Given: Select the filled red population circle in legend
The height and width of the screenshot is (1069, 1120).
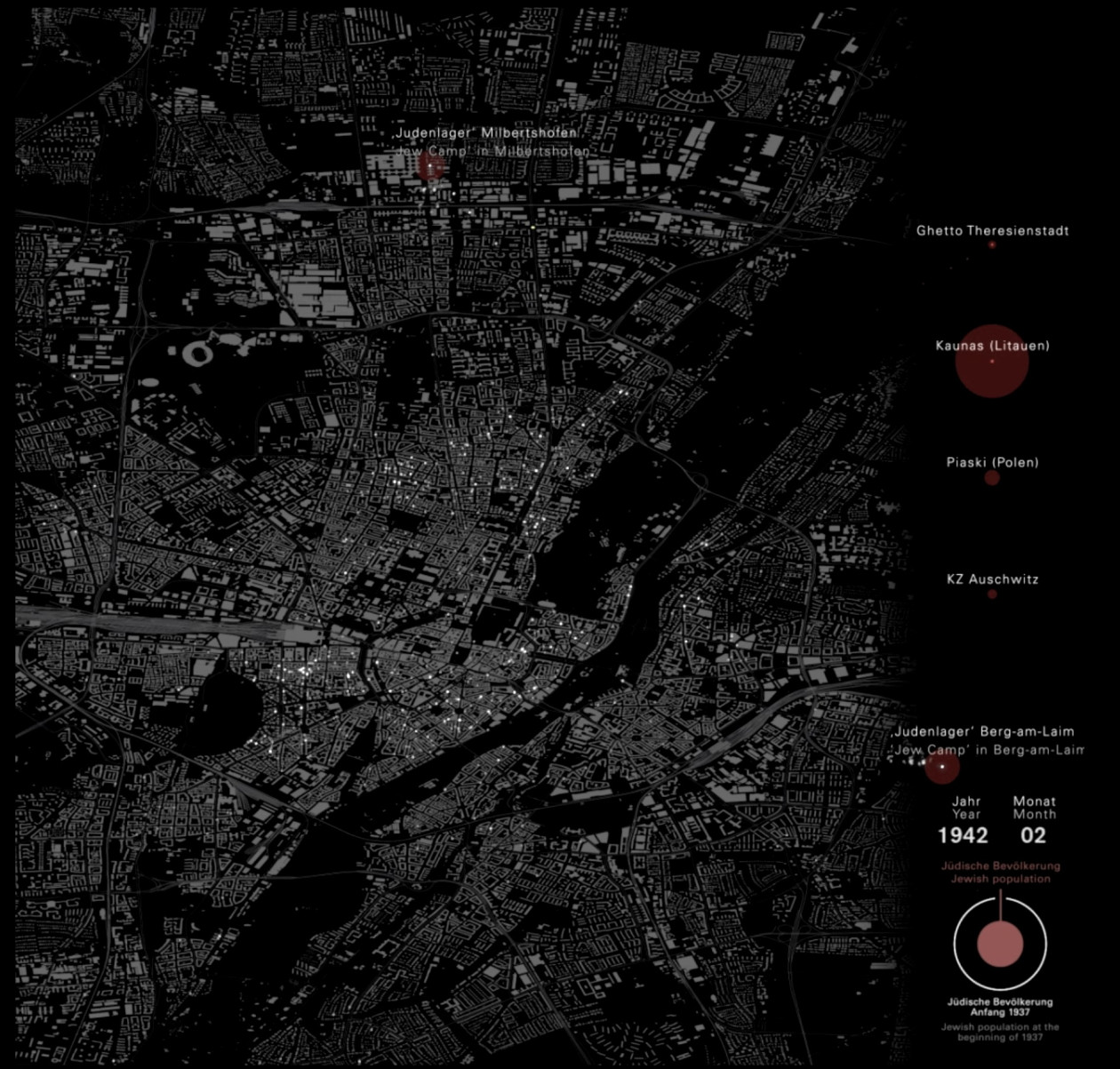Looking at the screenshot, I should point(1000,944).
